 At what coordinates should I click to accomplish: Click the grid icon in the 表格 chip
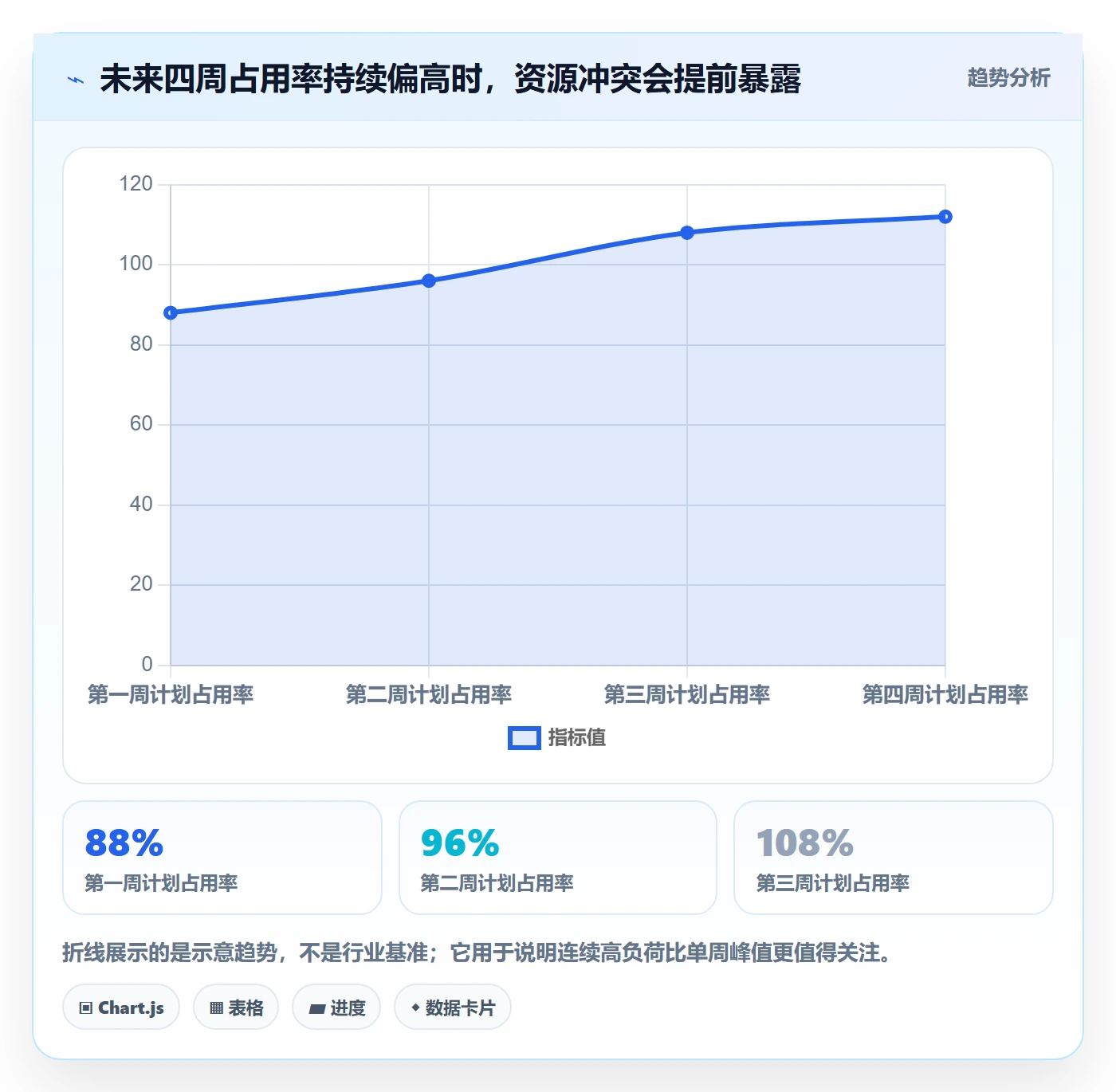216,1008
